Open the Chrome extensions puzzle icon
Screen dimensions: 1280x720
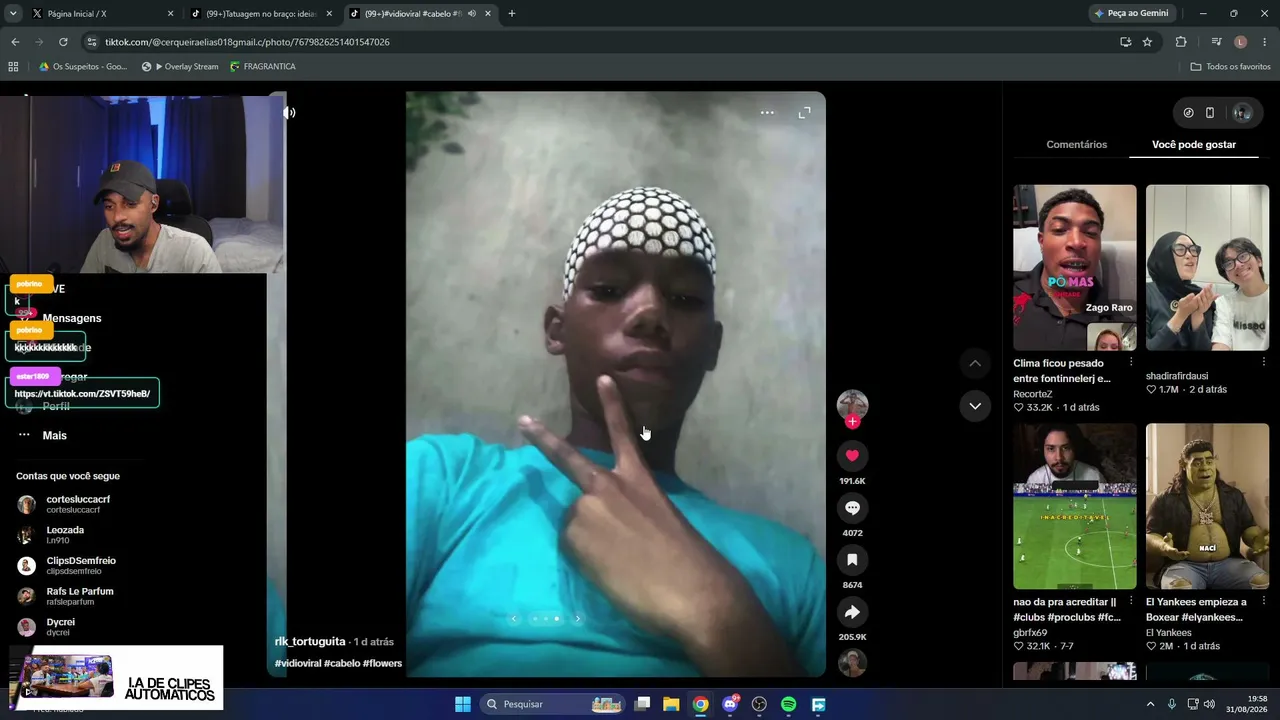(x=1181, y=42)
